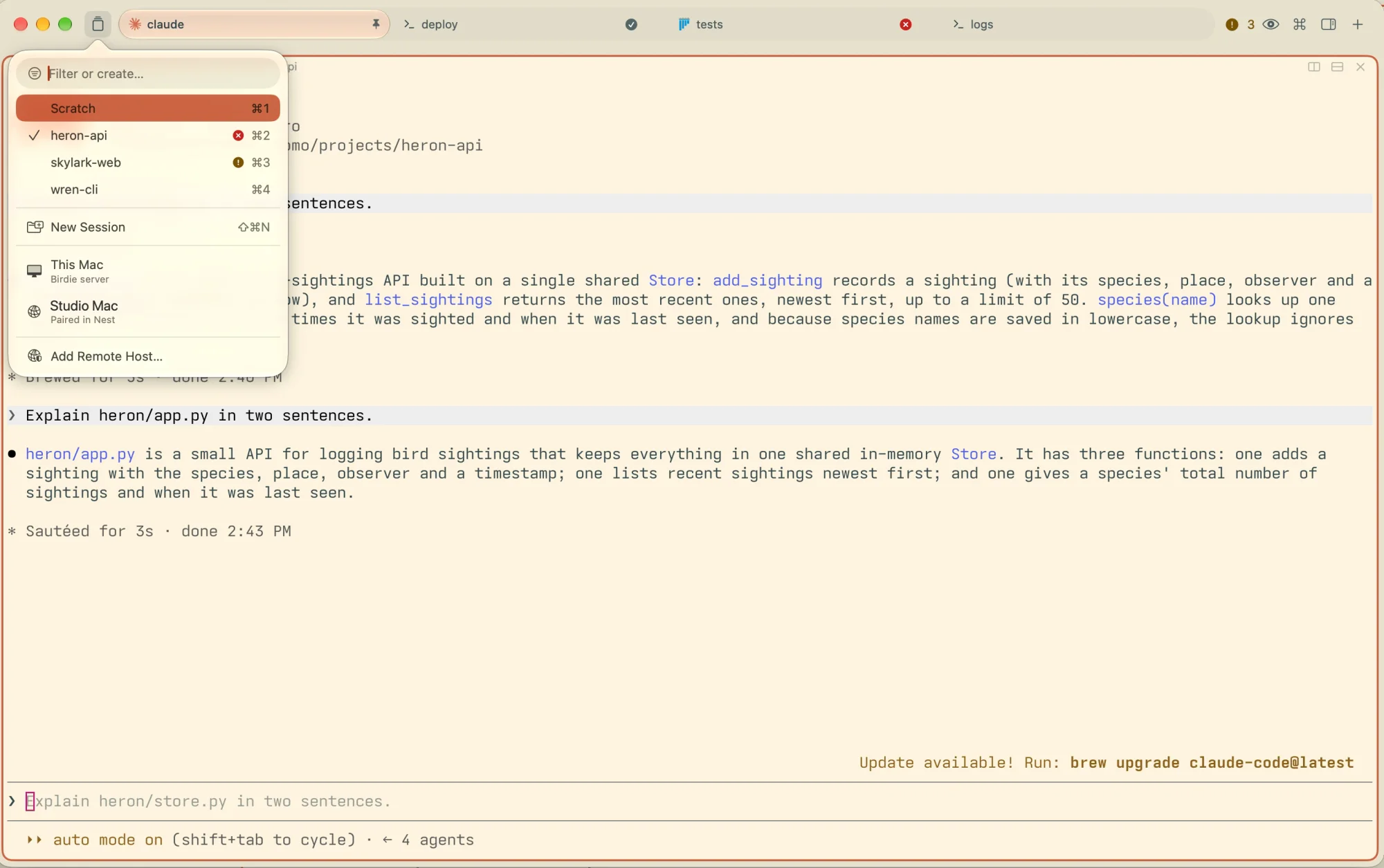
Task: Click the filter icon in the search field
Action: 35,73
